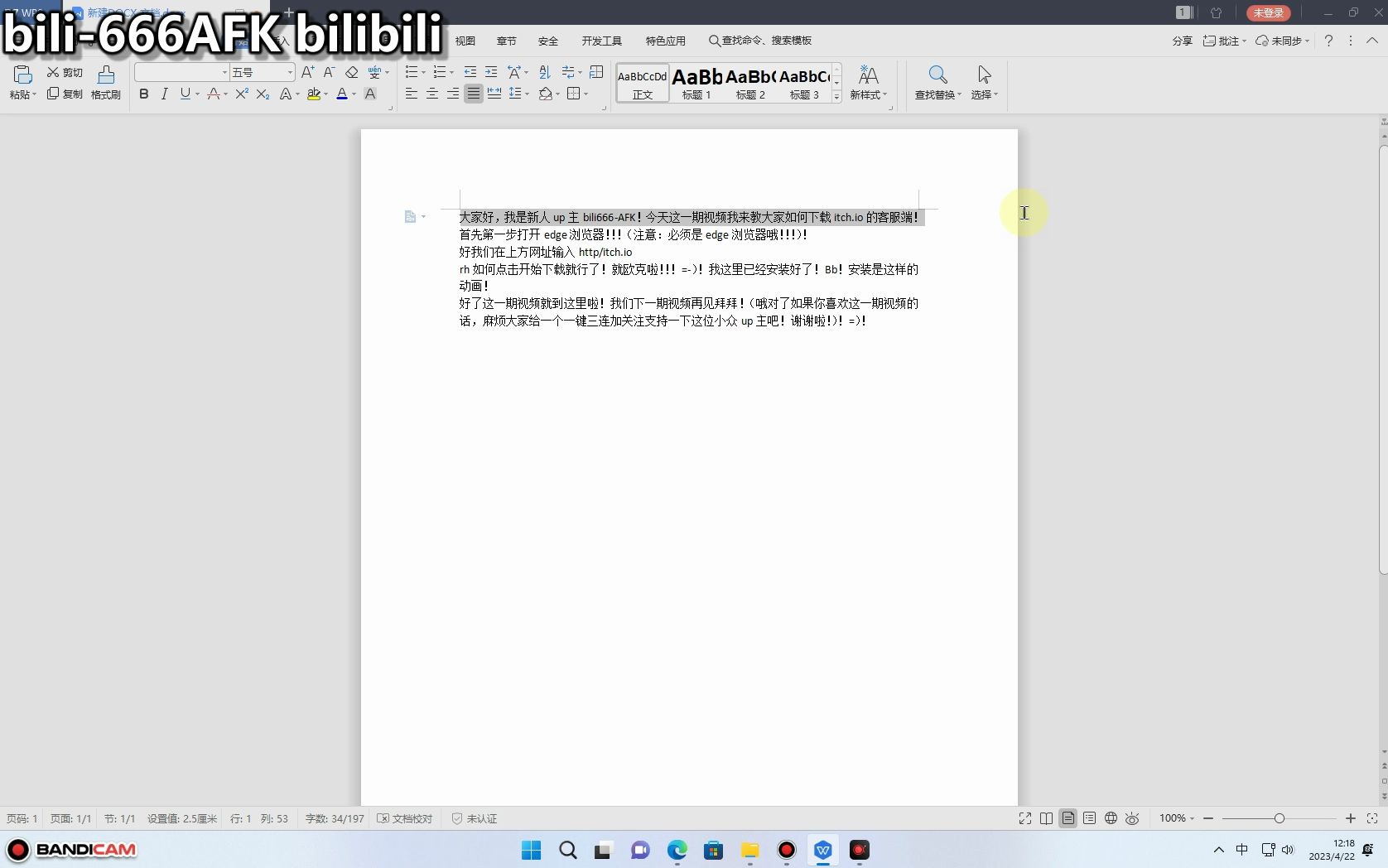Click the Paste (粘贴) clipboard icon
This screenshot has height=868, width=1388.
pyautogui.click(x=22, y=75)
